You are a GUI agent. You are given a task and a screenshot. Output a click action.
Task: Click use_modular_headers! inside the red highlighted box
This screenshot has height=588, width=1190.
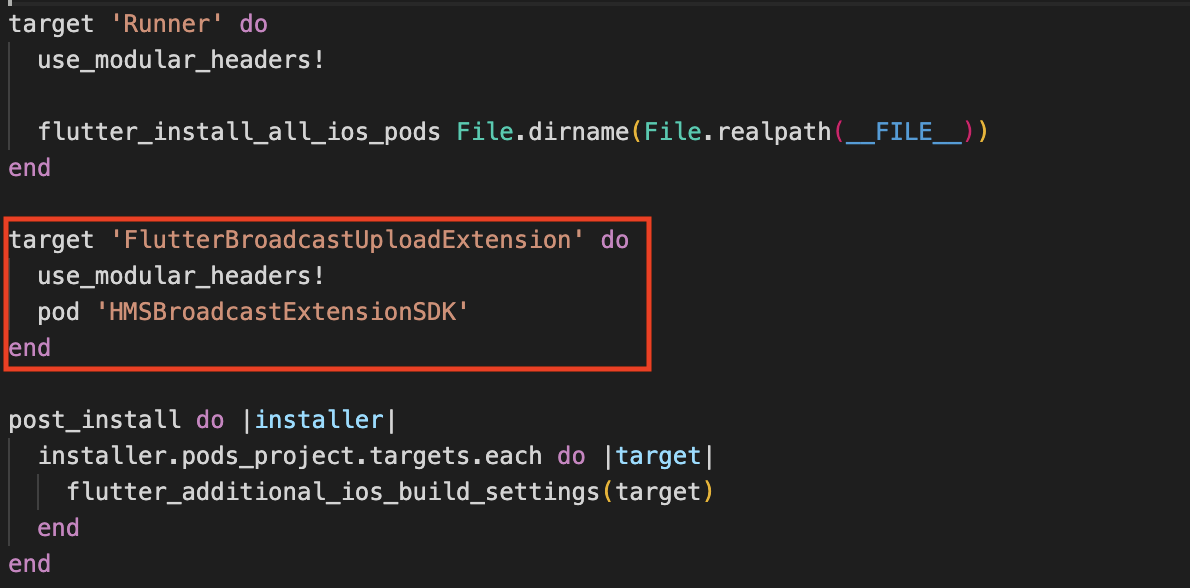pos(181,276)
